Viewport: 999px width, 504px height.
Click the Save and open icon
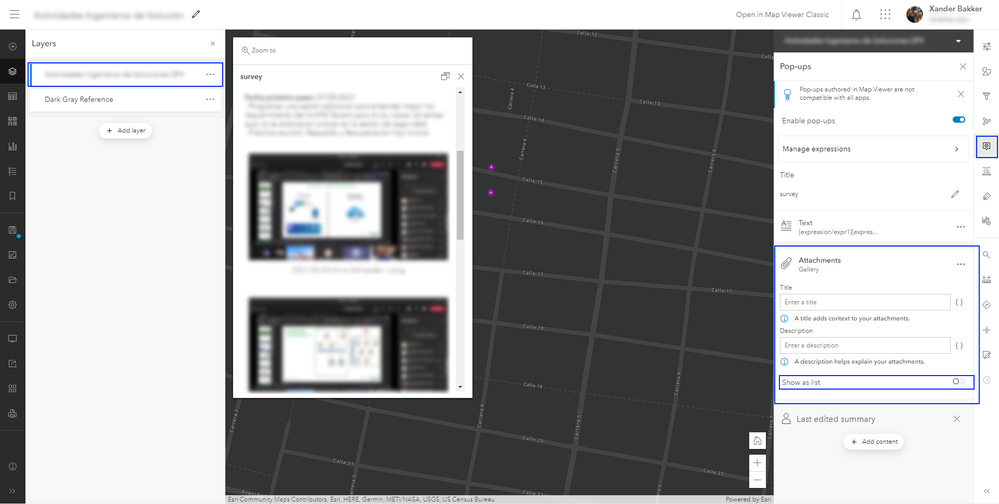click(12, 230)
